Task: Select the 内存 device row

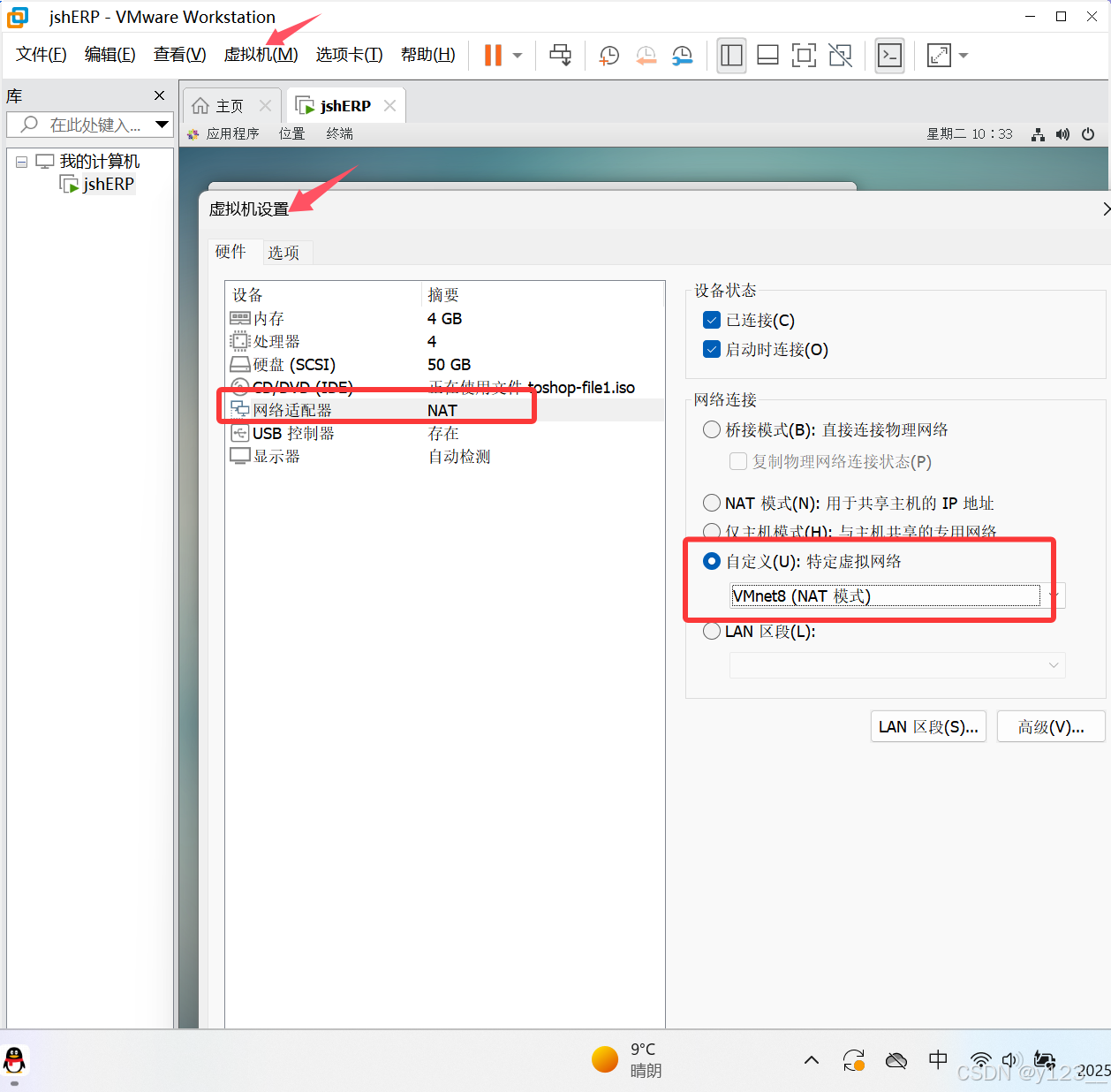Action: tap(445, 318)
